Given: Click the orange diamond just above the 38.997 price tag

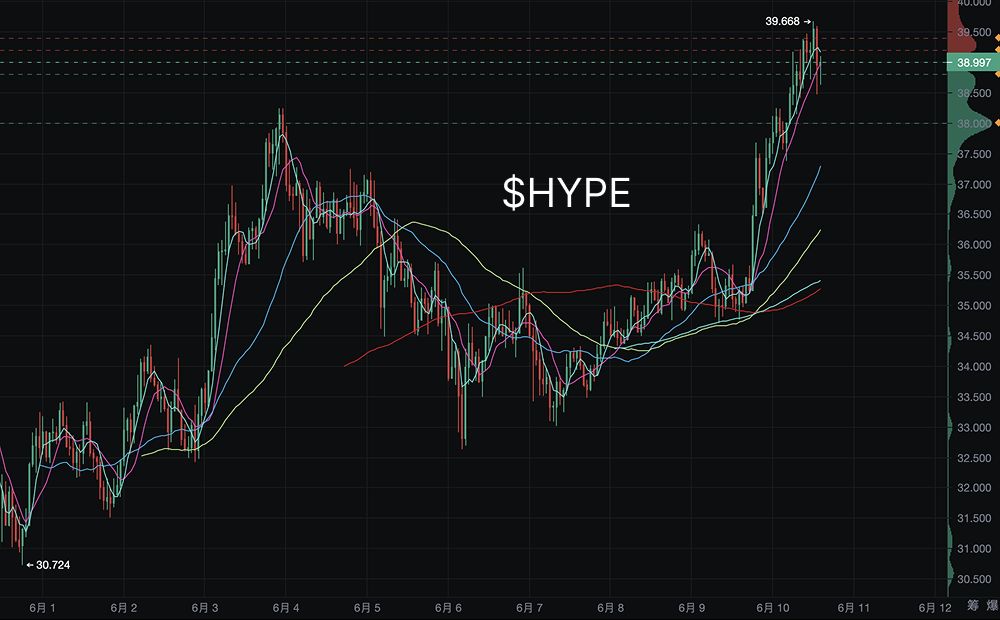Looking at the screenshot, I should click(x=997, y=50).
